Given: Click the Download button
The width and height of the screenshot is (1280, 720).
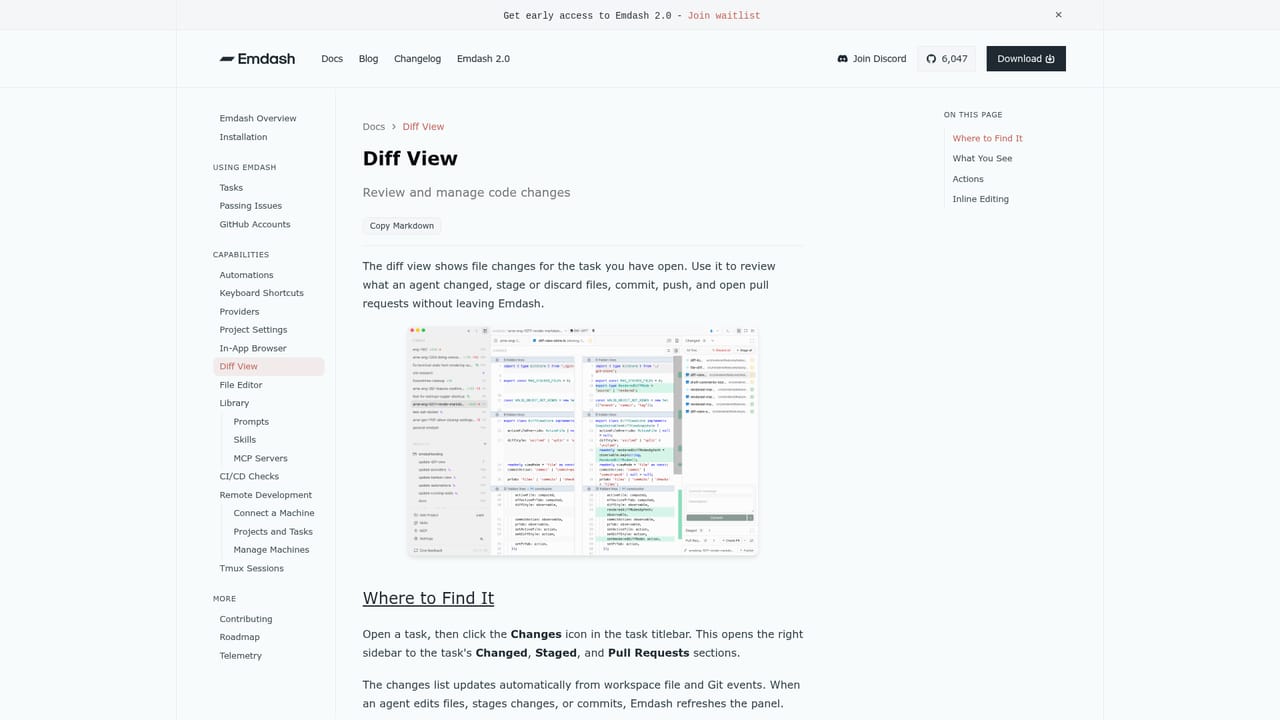Looking at the screenshot, I should click(x=1026, y=59).
